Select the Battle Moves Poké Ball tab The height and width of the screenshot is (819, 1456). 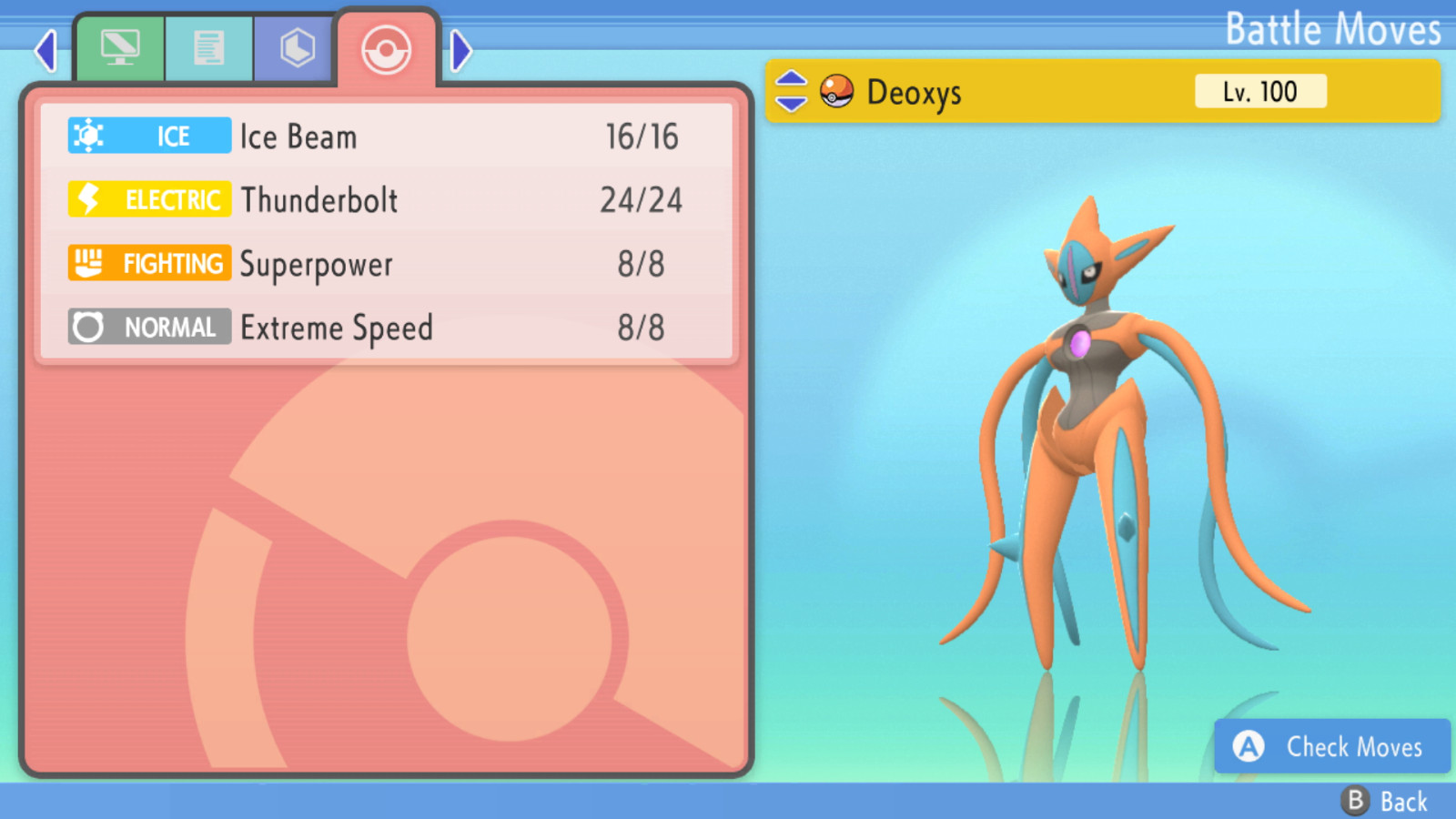(x=387, y=49)
